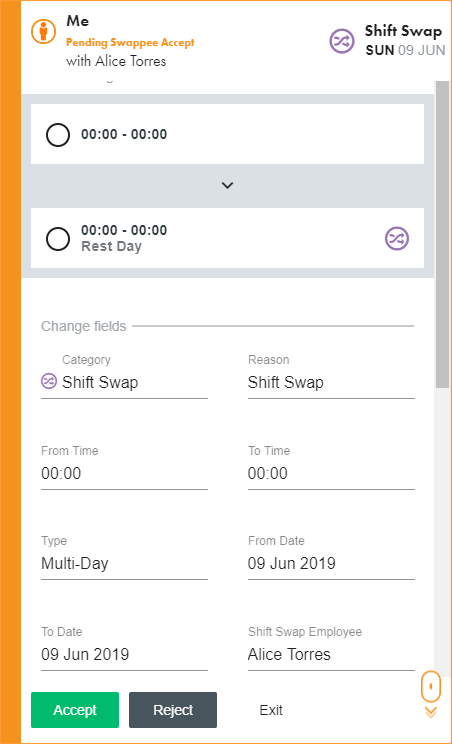Open the Type Multi-Day field
This screenshot has width=452, height=744.
click(124, 564)
